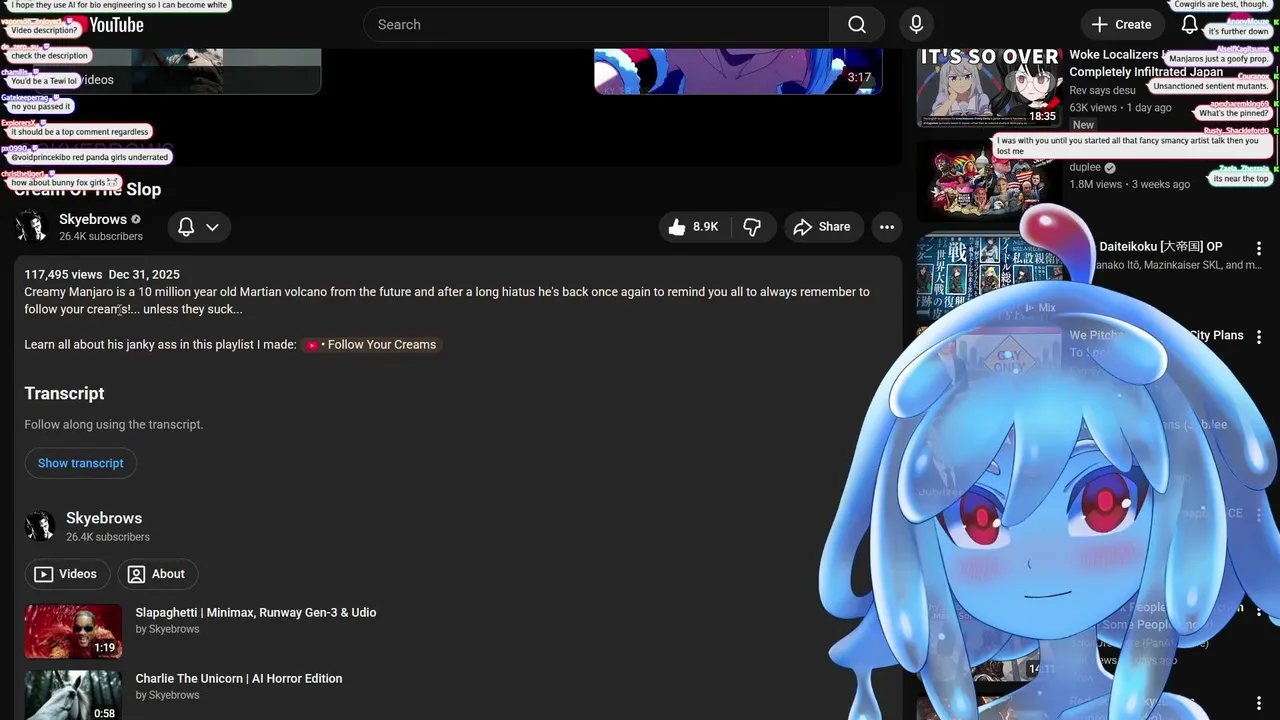Open options for Daiteikoku OP video

(1259, 248)
